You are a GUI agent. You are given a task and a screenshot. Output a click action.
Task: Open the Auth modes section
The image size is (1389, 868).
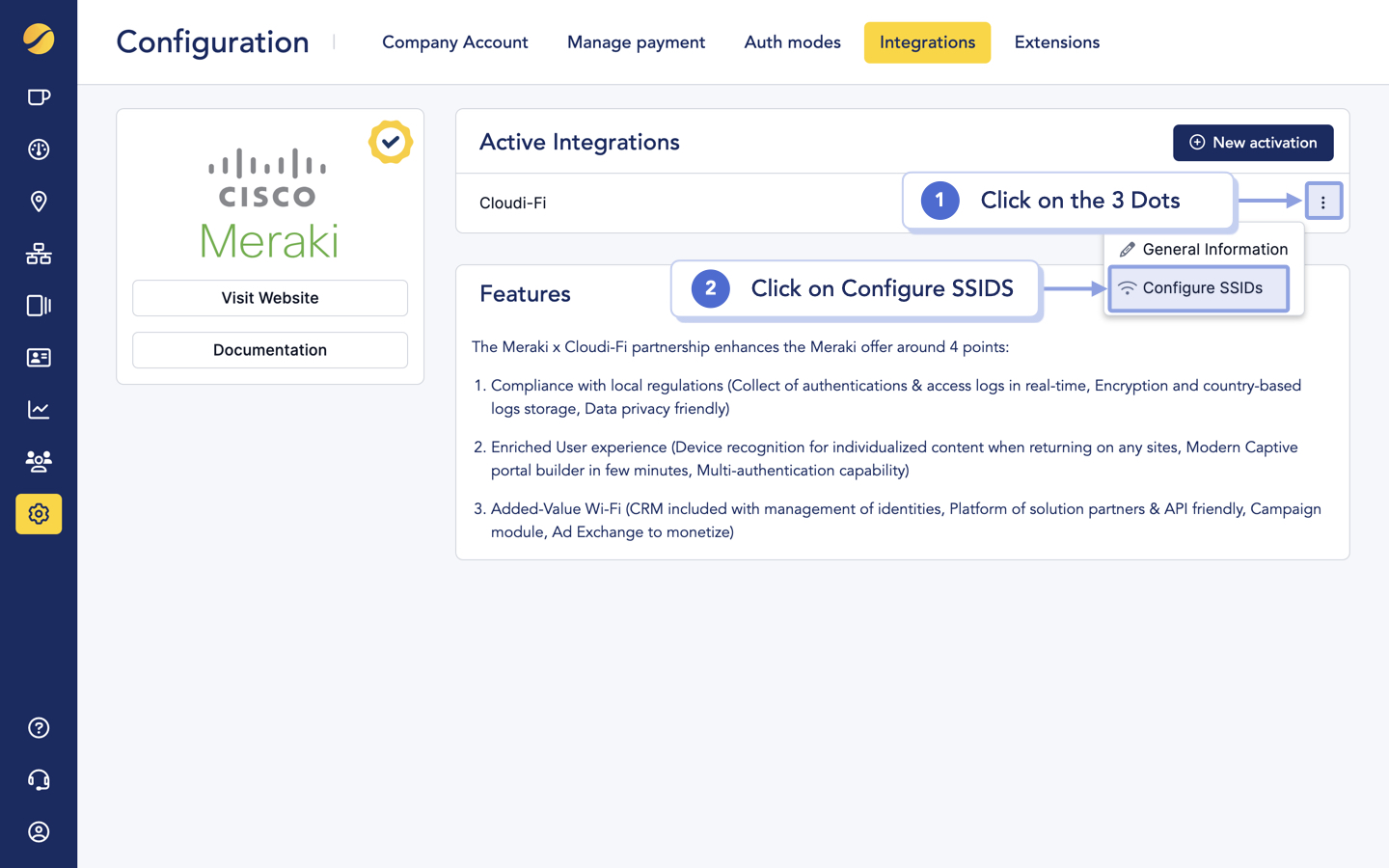(792, 42)
